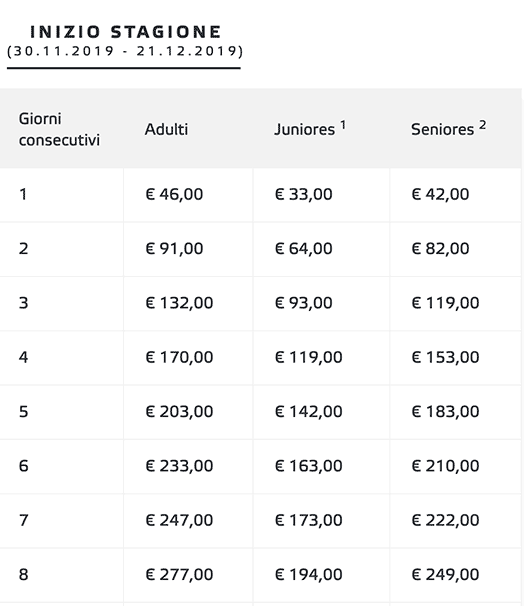Click the 4-day senior price € 153,00
Image resolution: width=524 pixels, height=606 pixels.
click(x=446, y=357)
